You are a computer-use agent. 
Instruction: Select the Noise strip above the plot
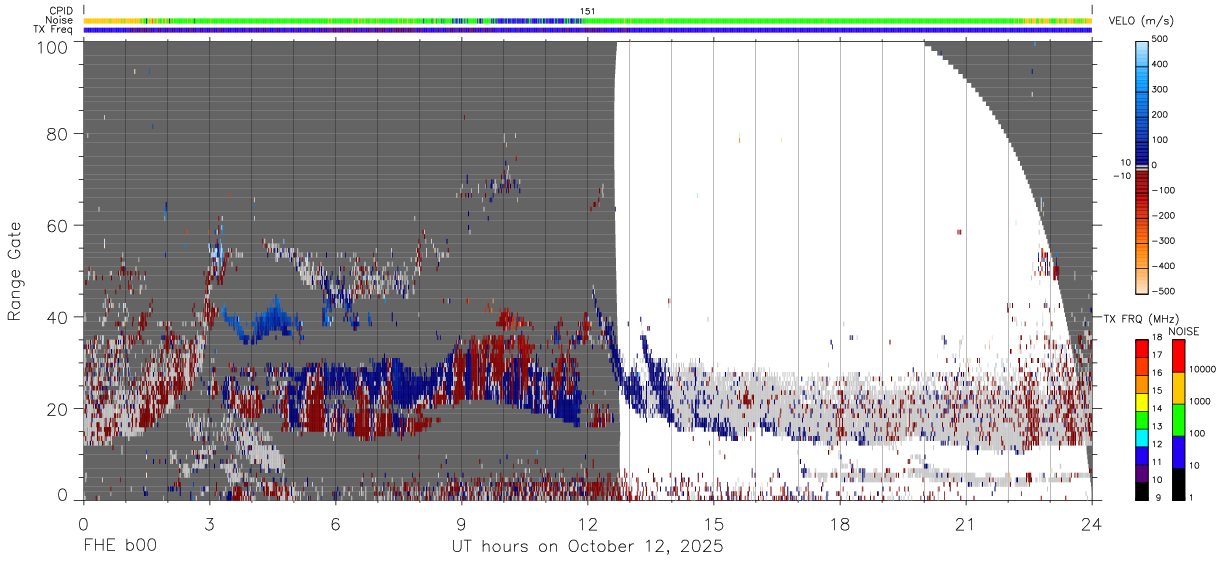tap(588, 20)
